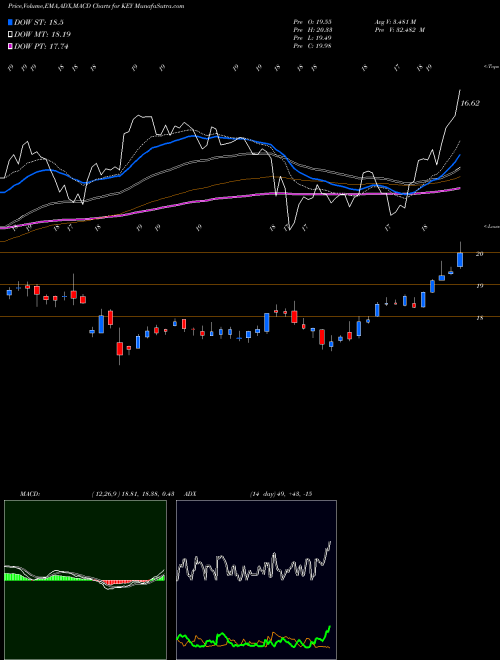Click the 18 price axis label
Image resolution: width=500 pixels, height=660 pixels.
(479, 318)
